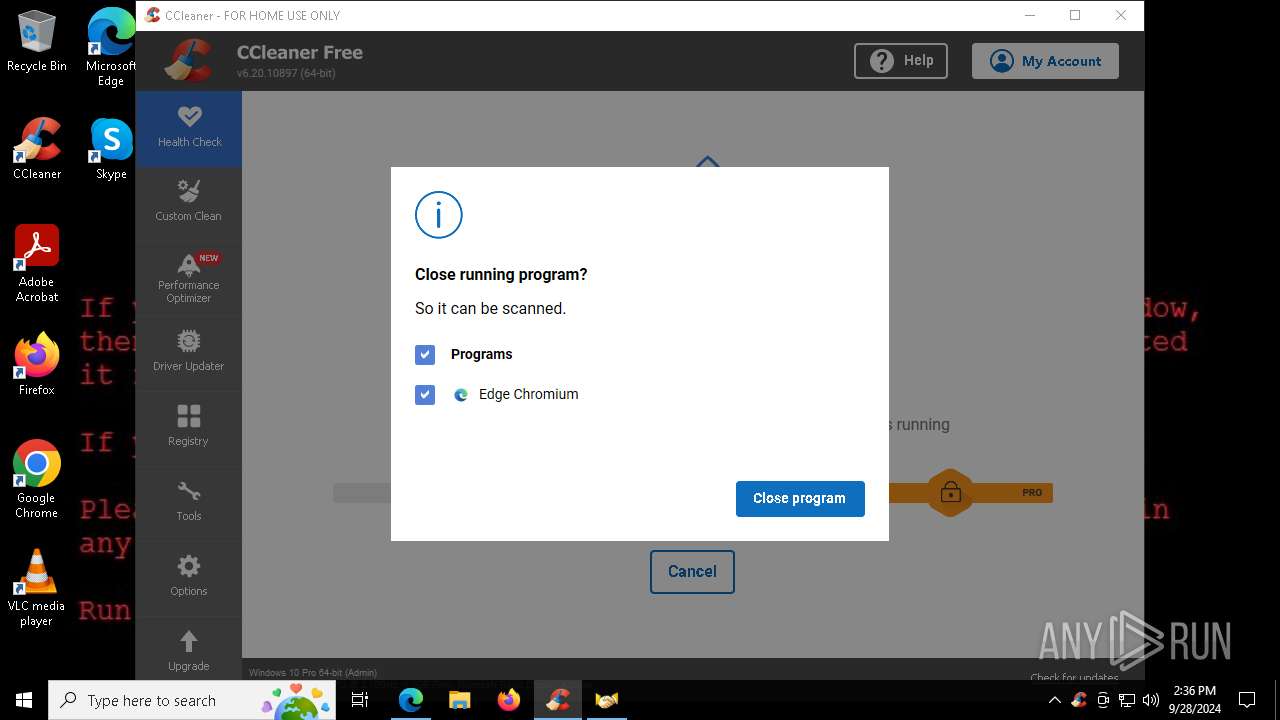Open the Driver Updater section

point(189,352)
